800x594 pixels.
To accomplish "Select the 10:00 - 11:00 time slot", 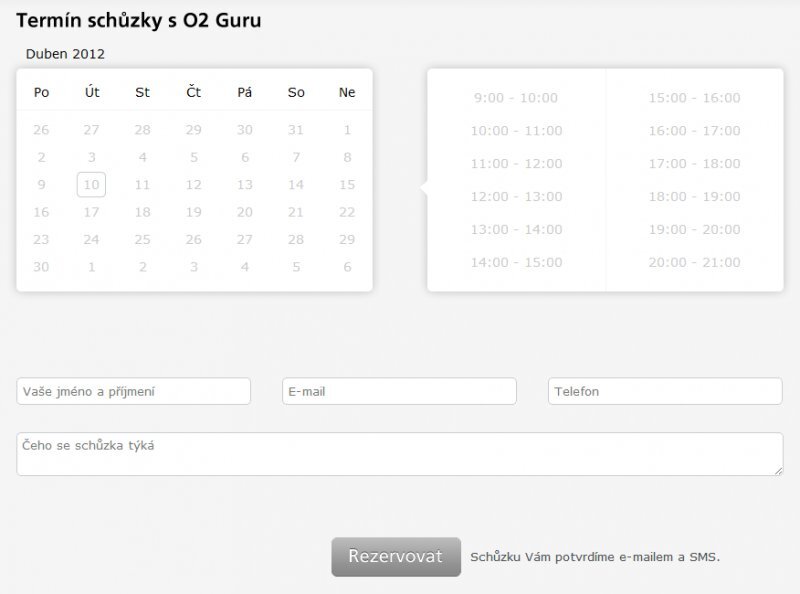I will click(x=516, y=131).
